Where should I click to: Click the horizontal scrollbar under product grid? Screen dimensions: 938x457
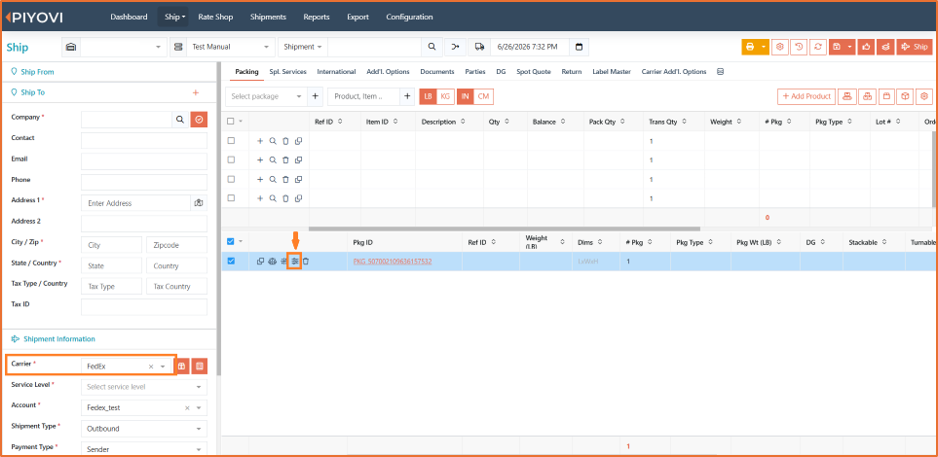pos(504,228)
